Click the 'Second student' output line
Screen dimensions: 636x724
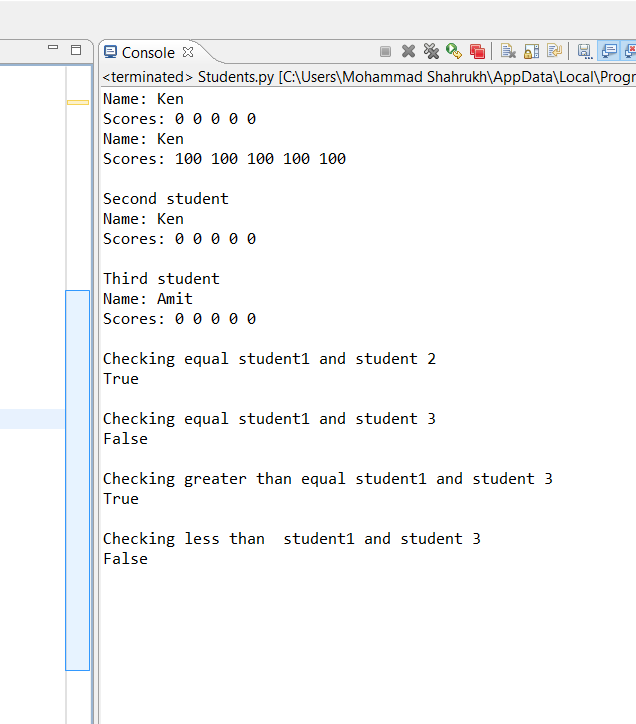(166, 199)
